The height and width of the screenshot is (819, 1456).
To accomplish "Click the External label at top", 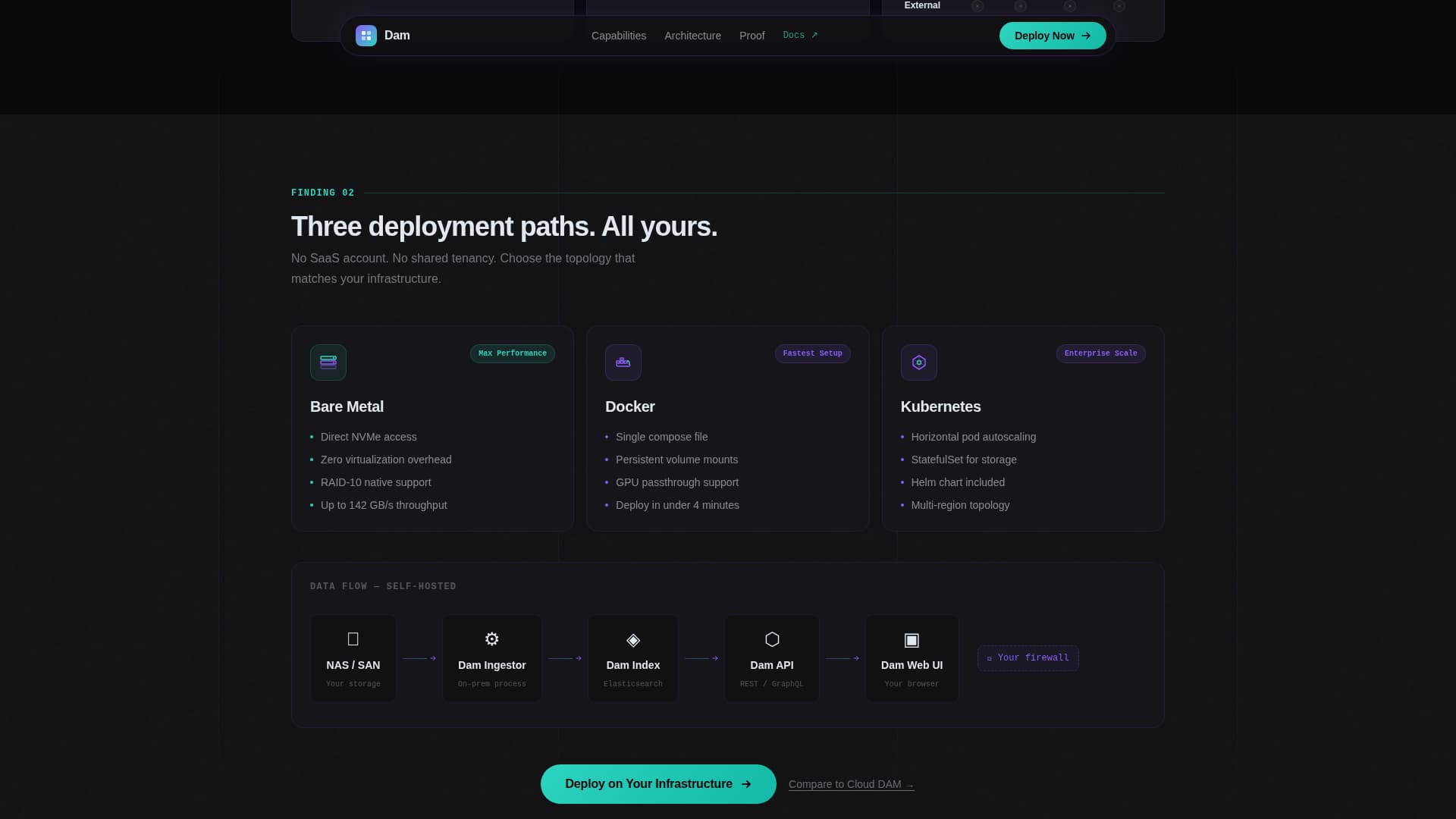I will click(x=922, y=5).
